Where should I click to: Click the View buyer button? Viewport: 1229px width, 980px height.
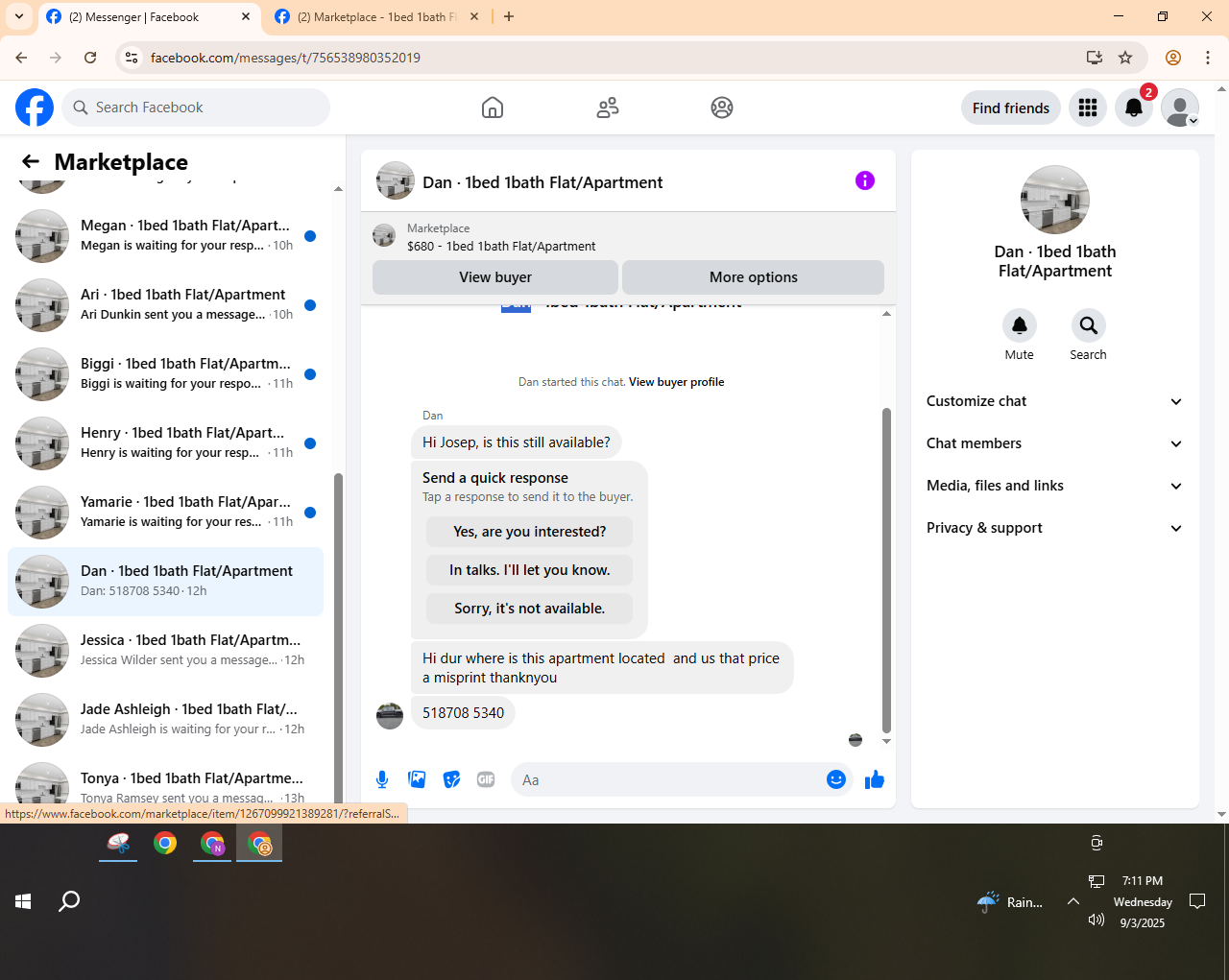pos(495,277)
